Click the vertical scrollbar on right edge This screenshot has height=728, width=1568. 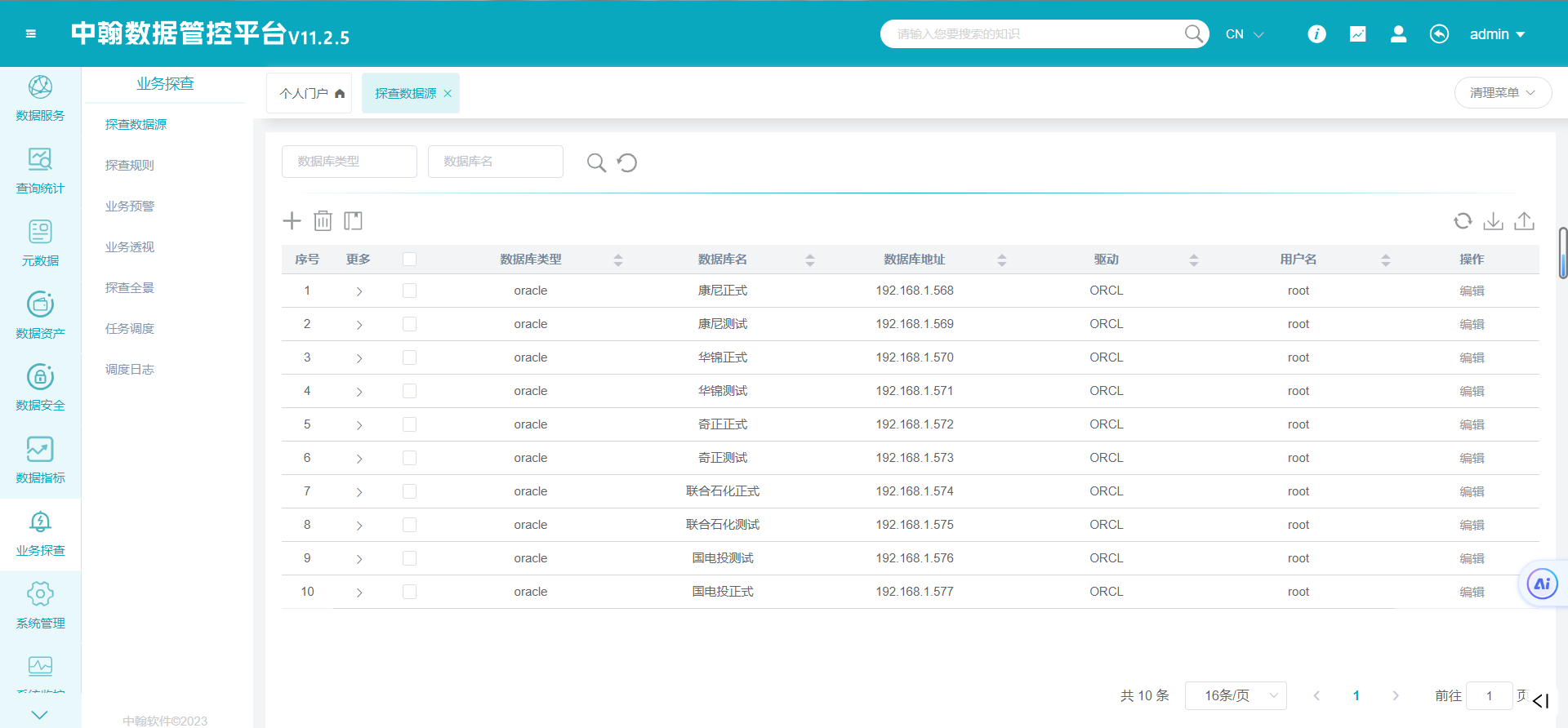point(1563,253)
